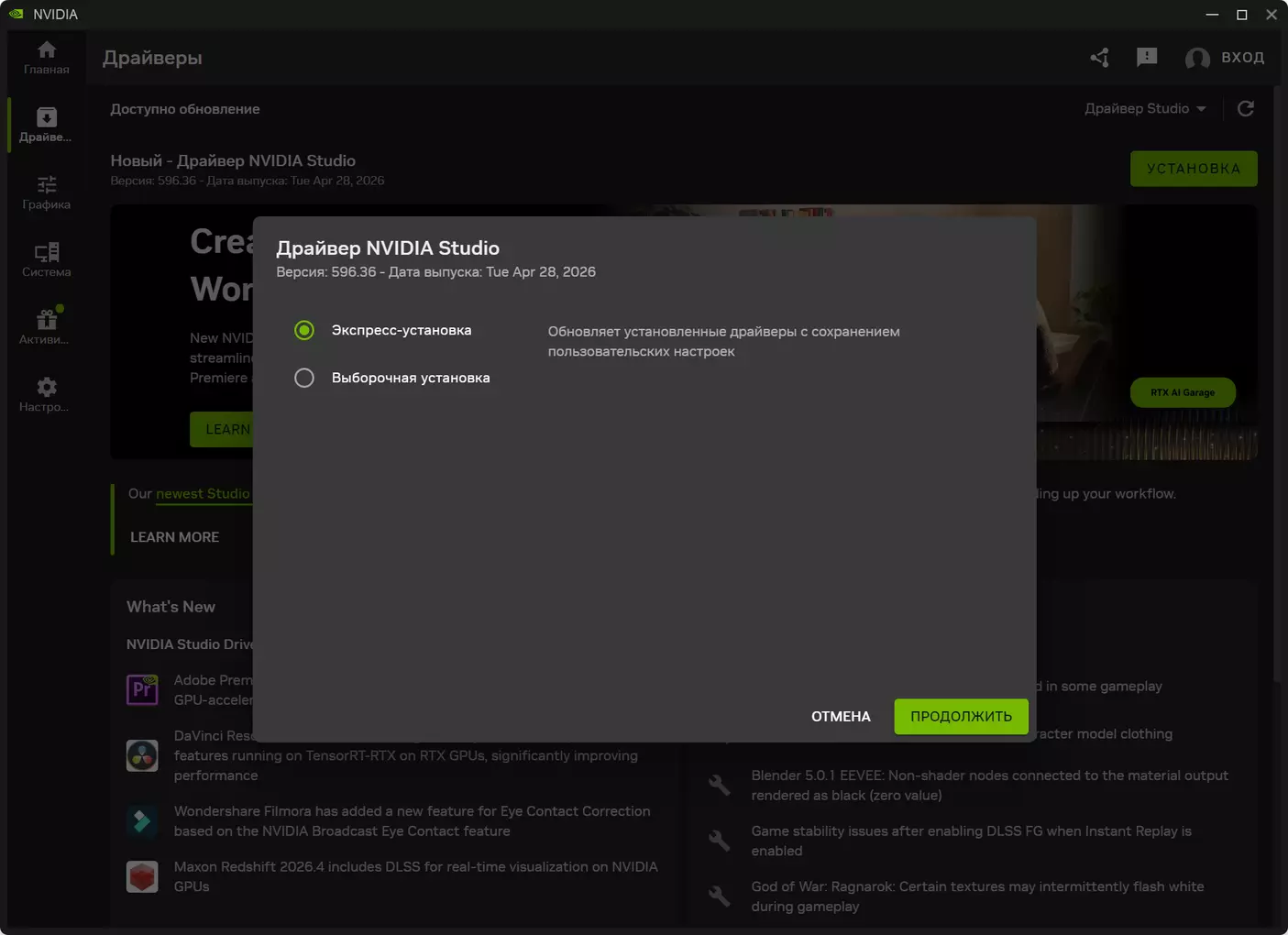This screenshot has width=1288, height=935.
Task: Click the Новый - Драйвер NVIDIA Studio title
Action: 233,160
